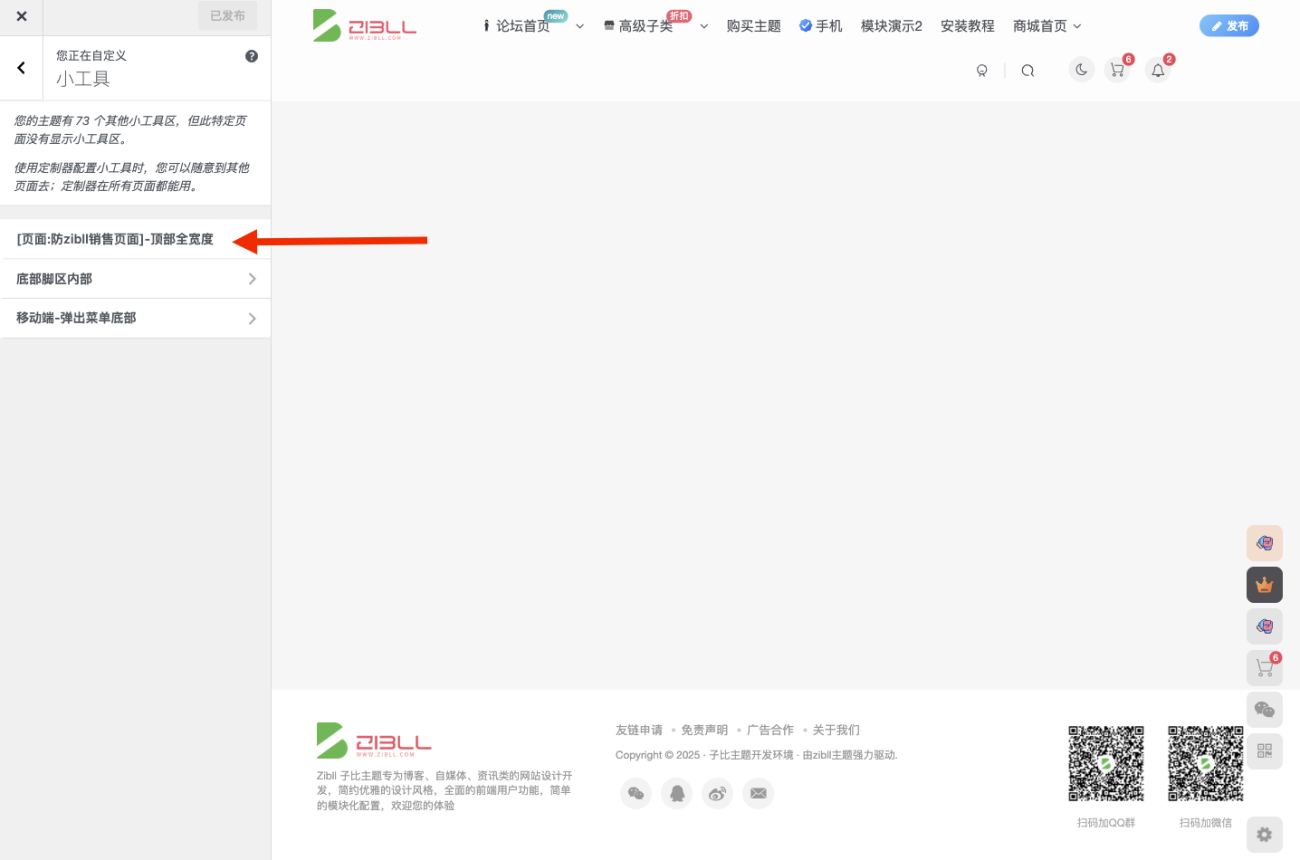1300x860 pixels.
Task: Click the floating QR code button
Action: pyautogui.click(x=1264, y=750)
